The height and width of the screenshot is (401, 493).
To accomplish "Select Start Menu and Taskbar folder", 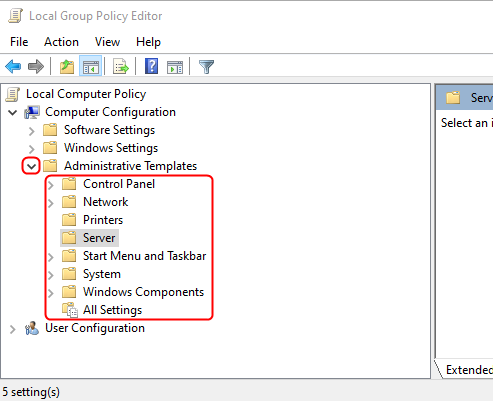I will (x=145, y=256).
